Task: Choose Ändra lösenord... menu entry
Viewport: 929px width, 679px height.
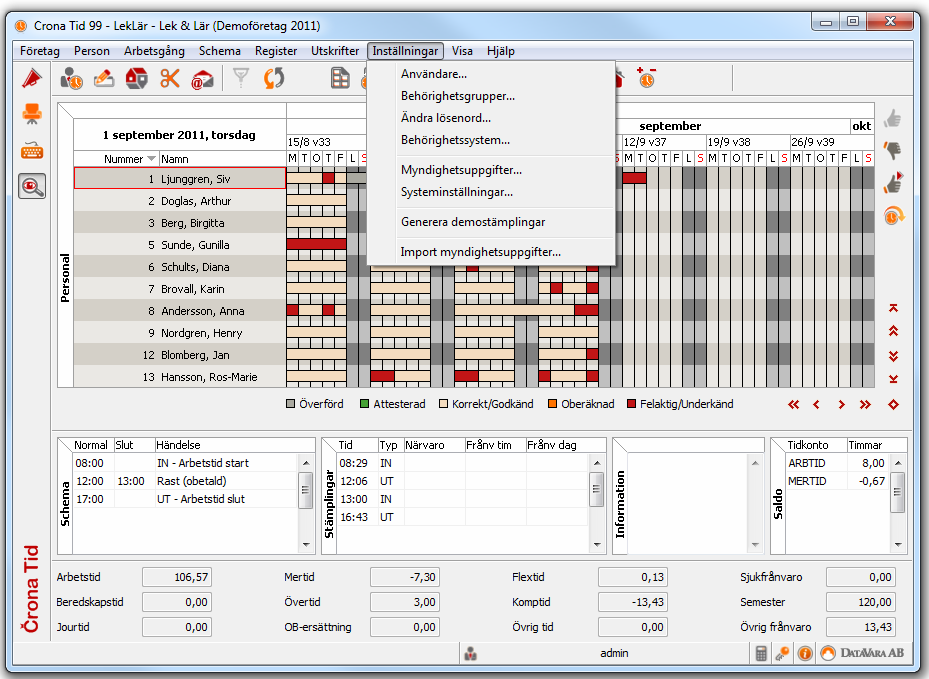Action: click(x=491, y=118)
